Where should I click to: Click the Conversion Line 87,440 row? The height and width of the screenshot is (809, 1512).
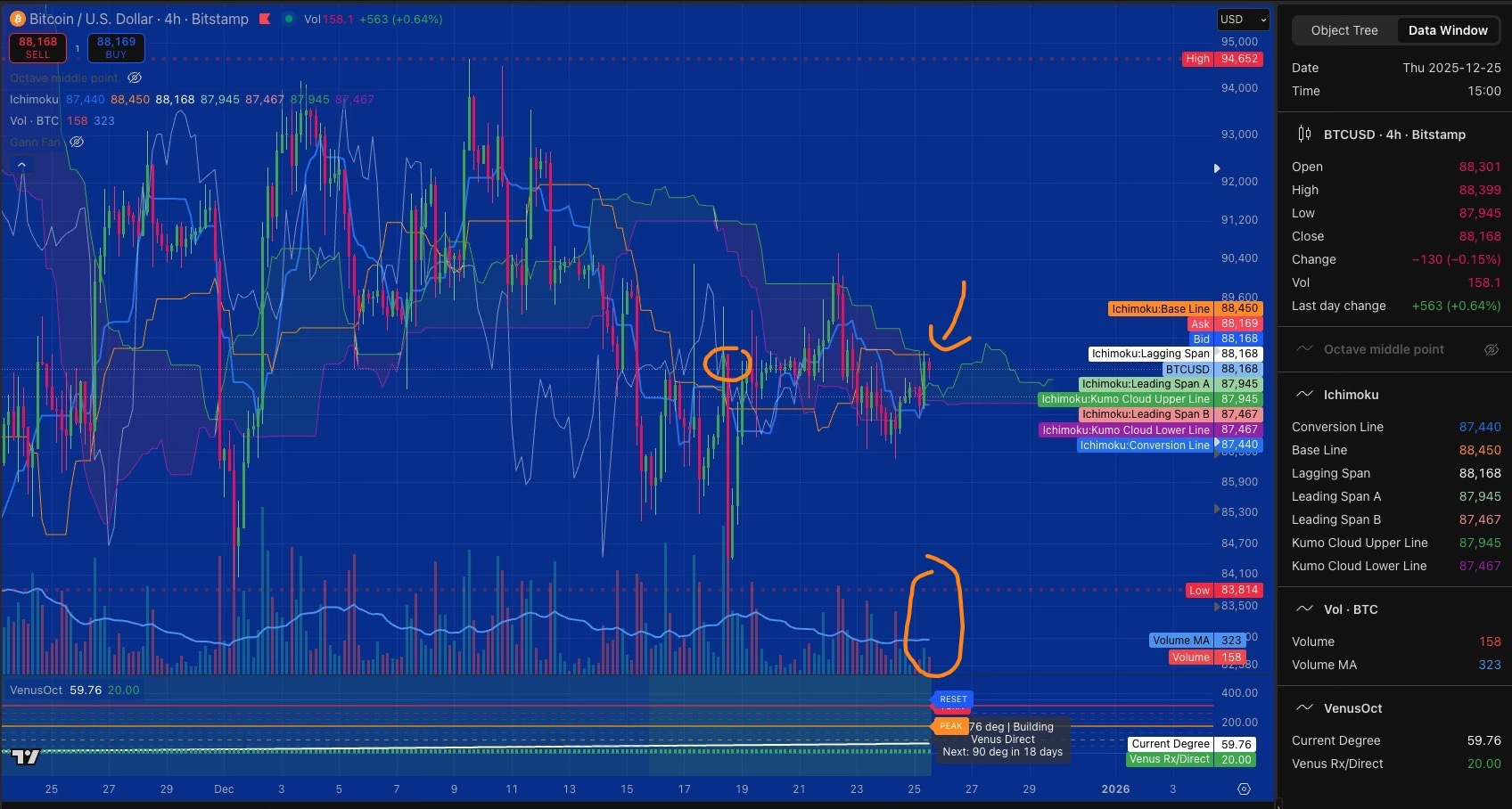[x=1396, y=427]
